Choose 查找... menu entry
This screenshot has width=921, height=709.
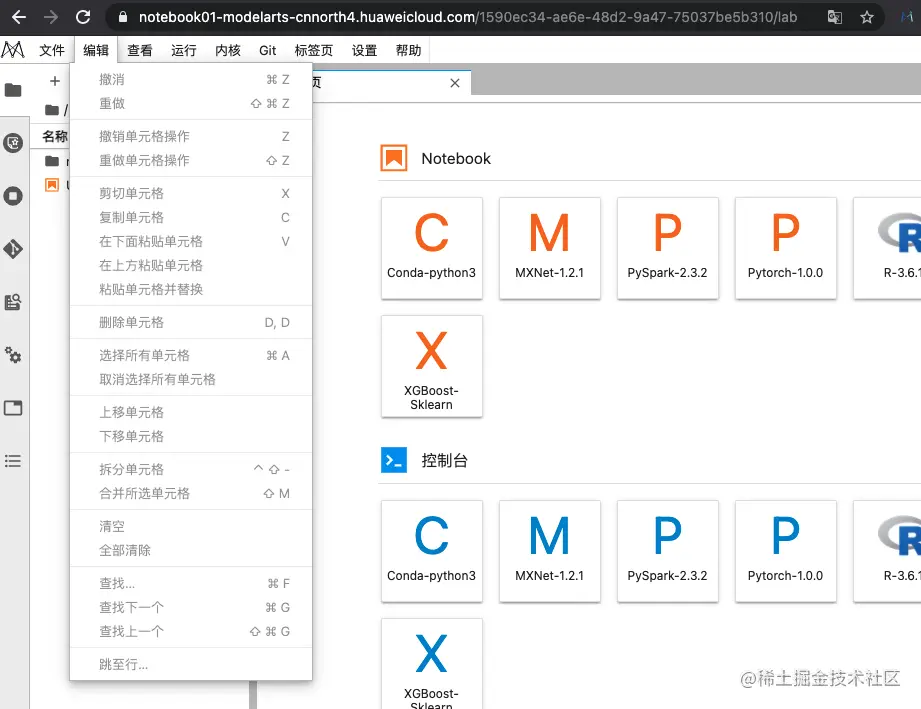tap(191, 583)
